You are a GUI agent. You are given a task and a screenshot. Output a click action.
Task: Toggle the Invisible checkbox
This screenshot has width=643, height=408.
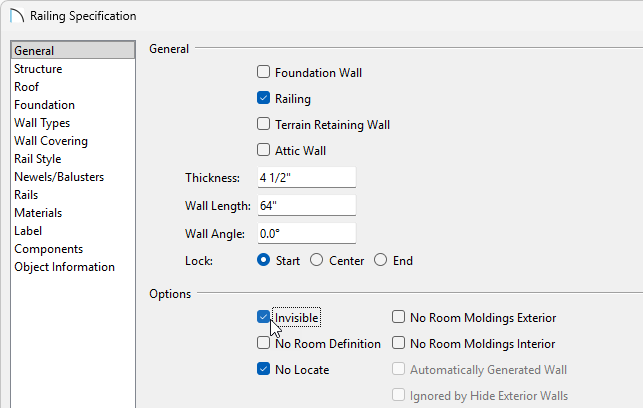(x=264, y=318)
